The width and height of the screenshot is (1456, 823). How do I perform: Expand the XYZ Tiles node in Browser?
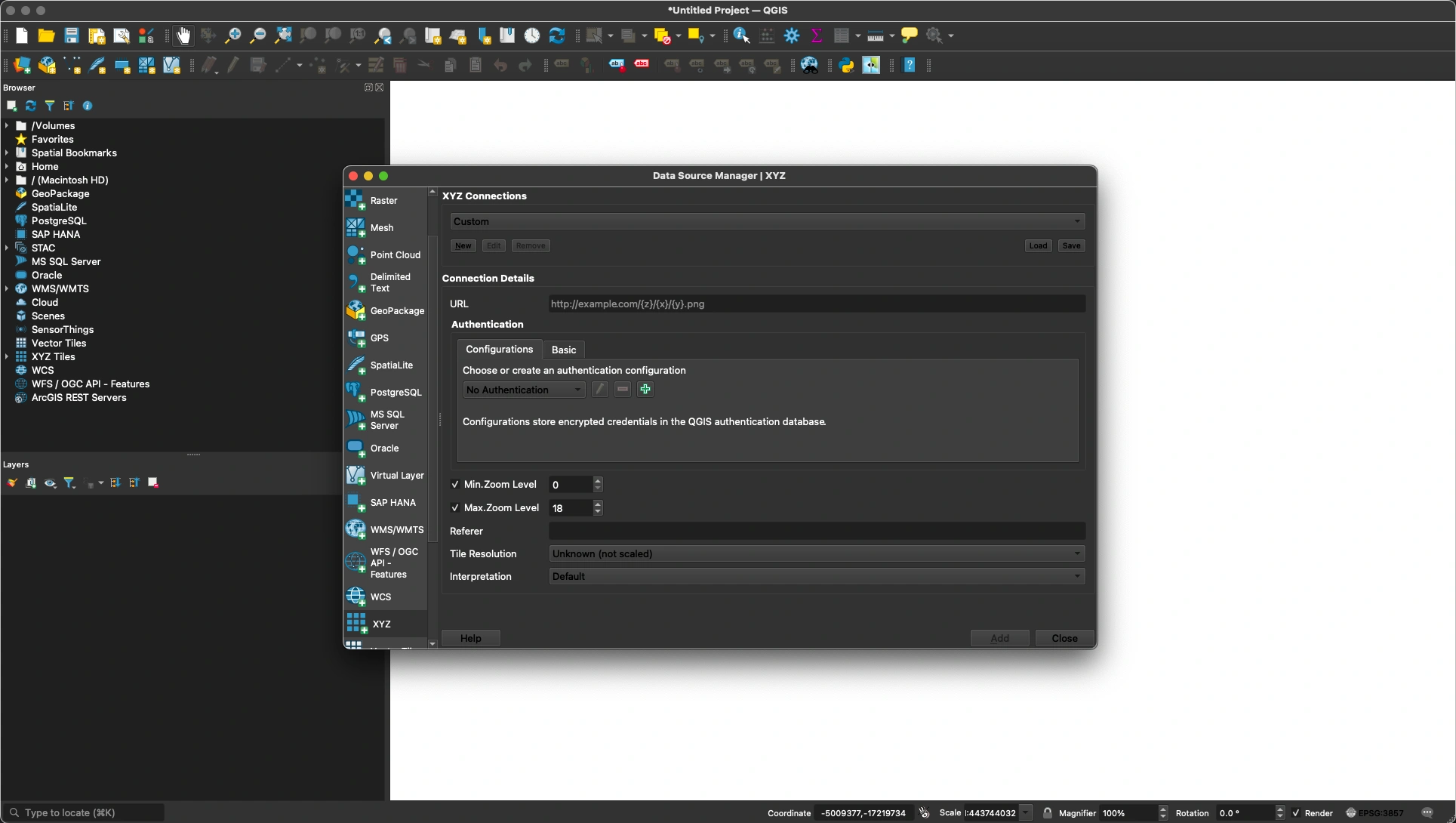tap(8, 357)
